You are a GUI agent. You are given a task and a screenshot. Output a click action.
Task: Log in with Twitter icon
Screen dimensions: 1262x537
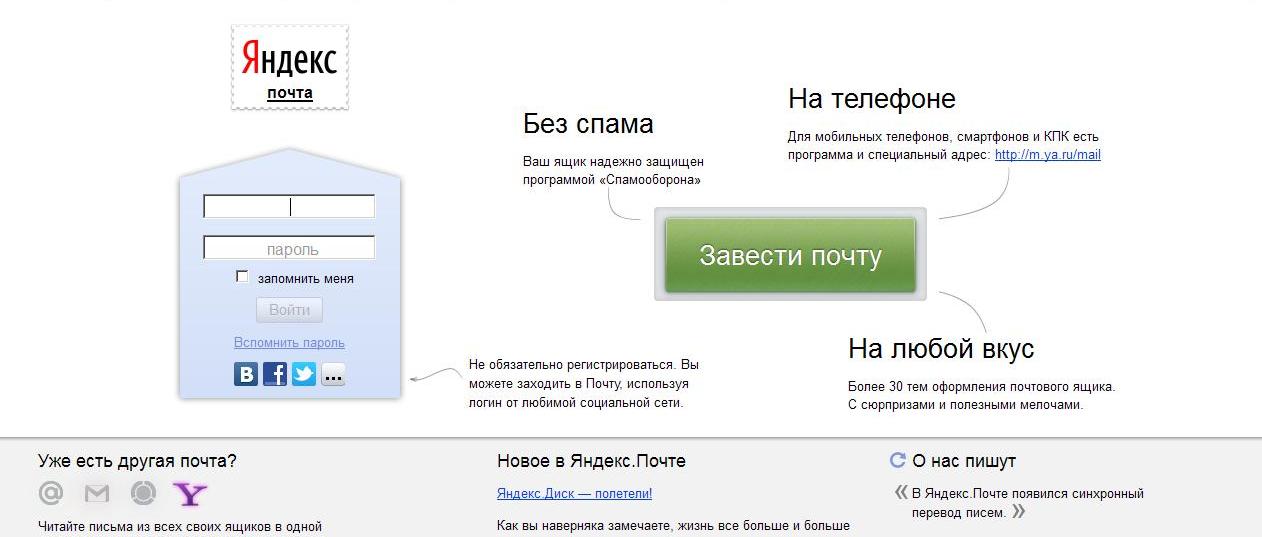point(304,374)
